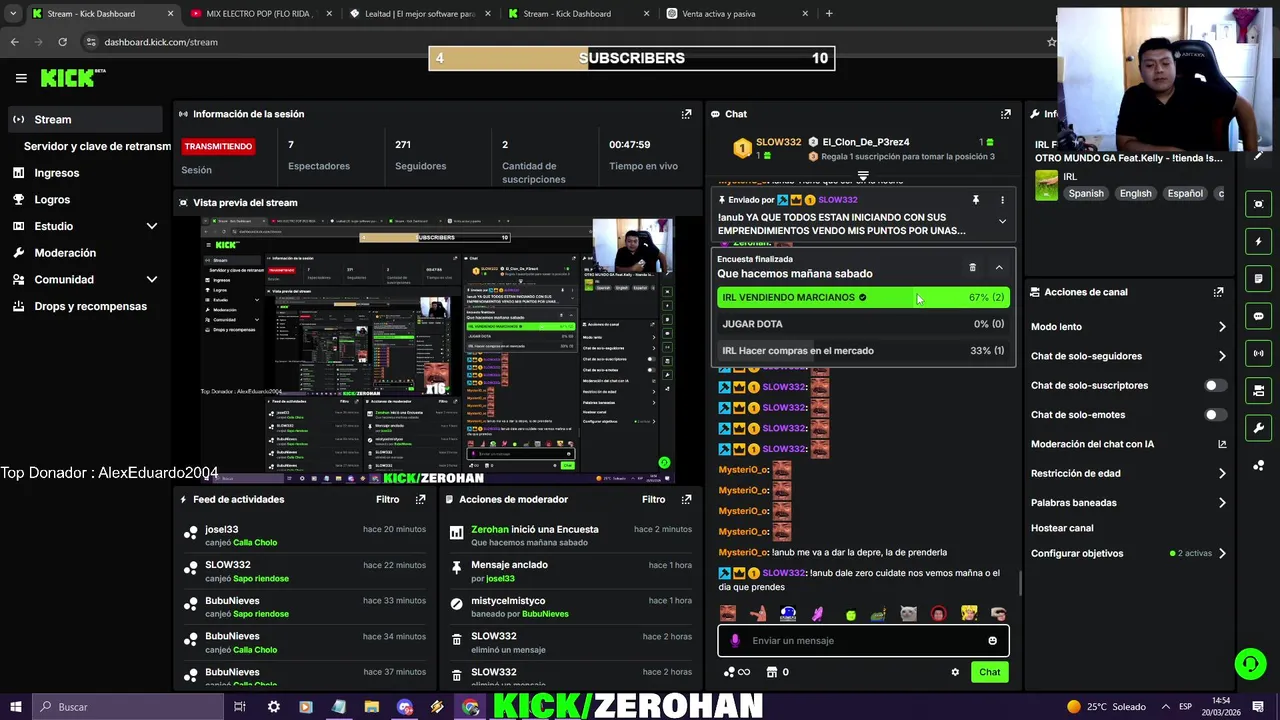Open Modo lento options arrow
The height and width of the screenshot is (720, 1280).
pos(1222,327)
